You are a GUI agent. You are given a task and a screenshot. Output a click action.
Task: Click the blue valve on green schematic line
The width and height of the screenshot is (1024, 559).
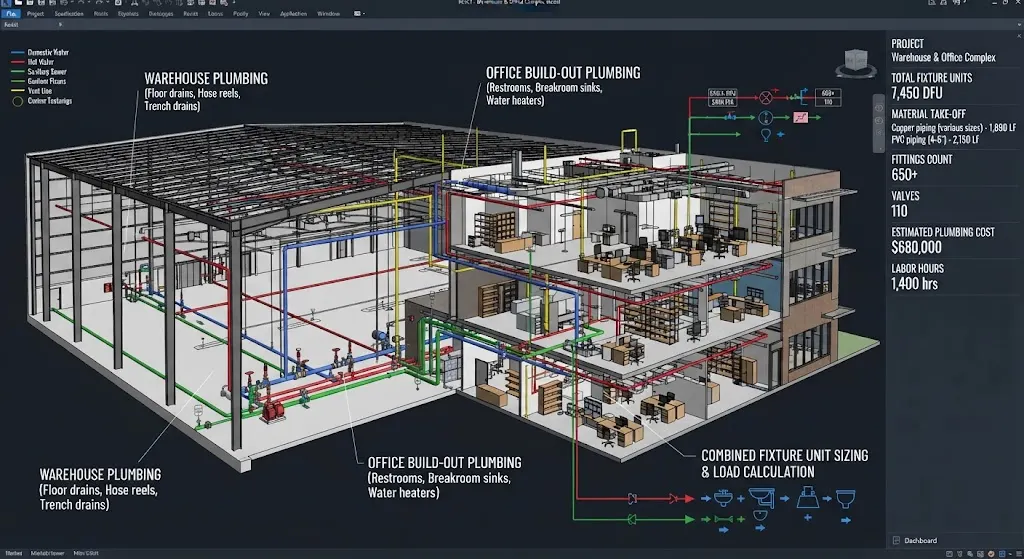click(x=731, y=117)
